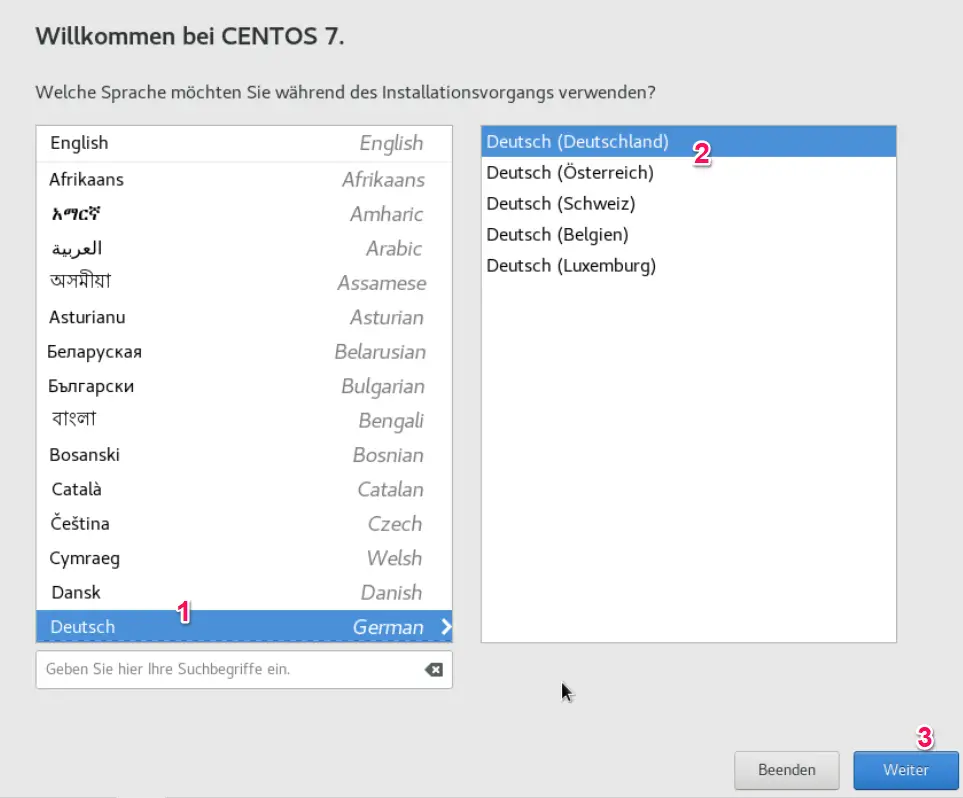Choose Català in the language list

pos(244,489)
